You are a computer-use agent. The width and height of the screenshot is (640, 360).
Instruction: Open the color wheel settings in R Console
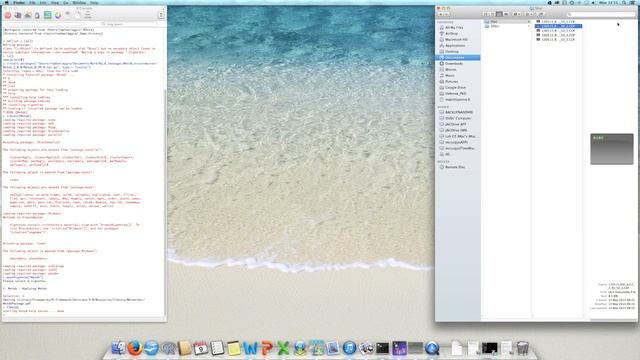tap(58, 15)
